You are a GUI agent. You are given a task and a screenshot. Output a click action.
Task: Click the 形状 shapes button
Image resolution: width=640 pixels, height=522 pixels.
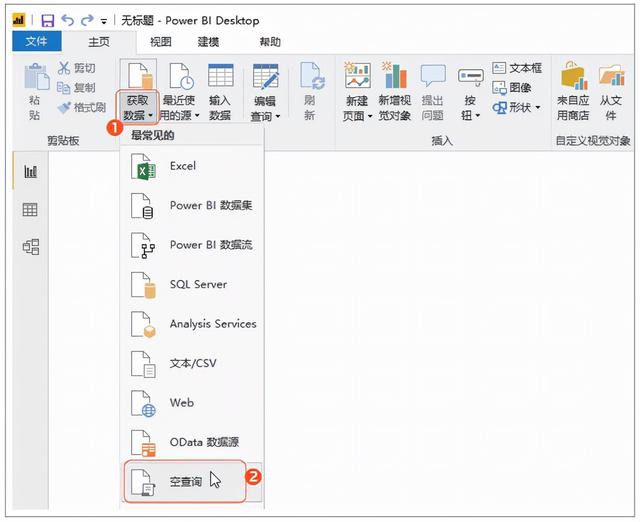[x=512, y=107]
